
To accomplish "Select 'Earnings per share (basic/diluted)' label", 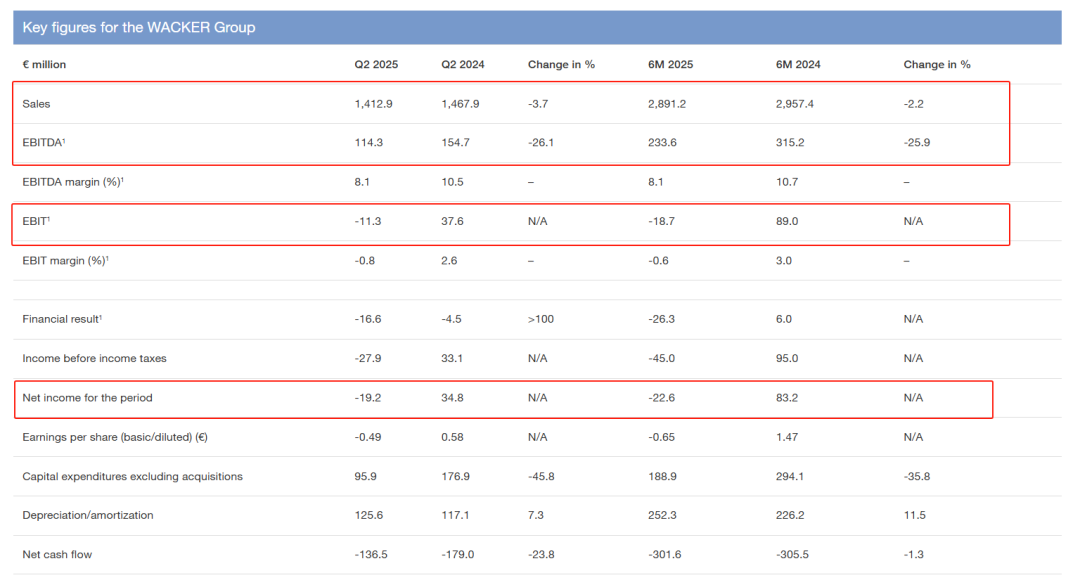I will 115,437.
